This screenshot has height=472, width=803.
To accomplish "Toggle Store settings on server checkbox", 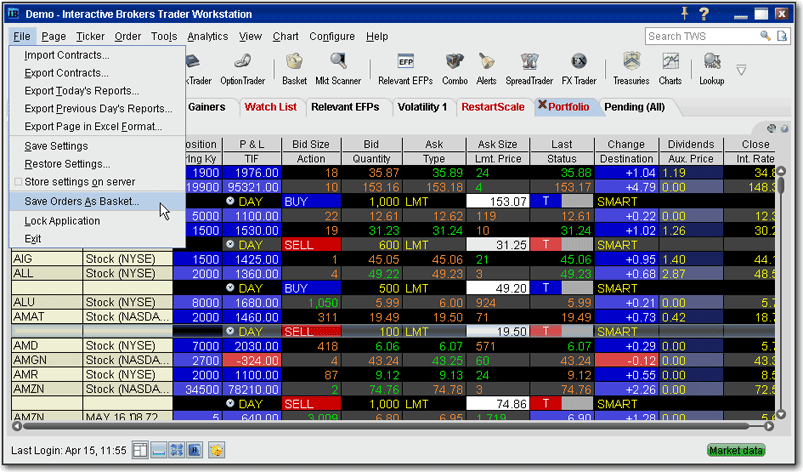I will pyautogui.click(x=18, y=182).
